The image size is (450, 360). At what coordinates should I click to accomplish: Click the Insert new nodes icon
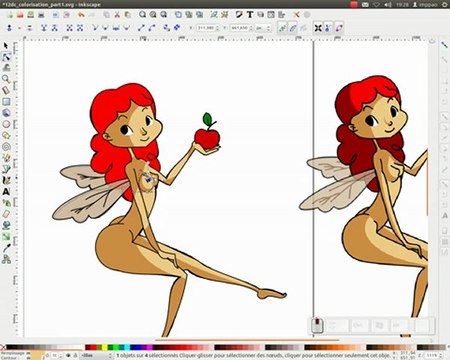[10, 28]
